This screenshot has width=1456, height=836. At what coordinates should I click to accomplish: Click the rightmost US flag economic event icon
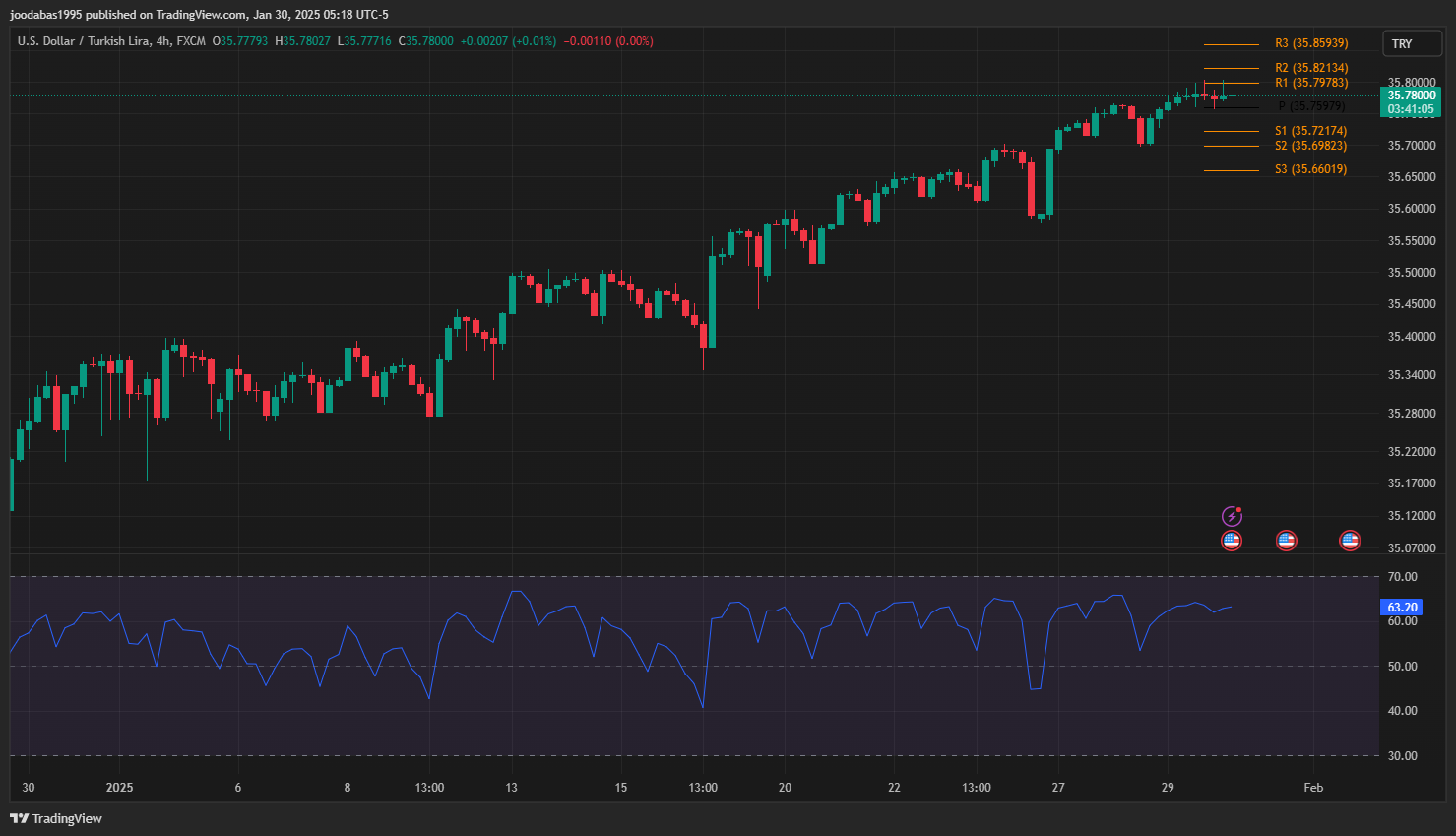click(x=1350, y=540)
